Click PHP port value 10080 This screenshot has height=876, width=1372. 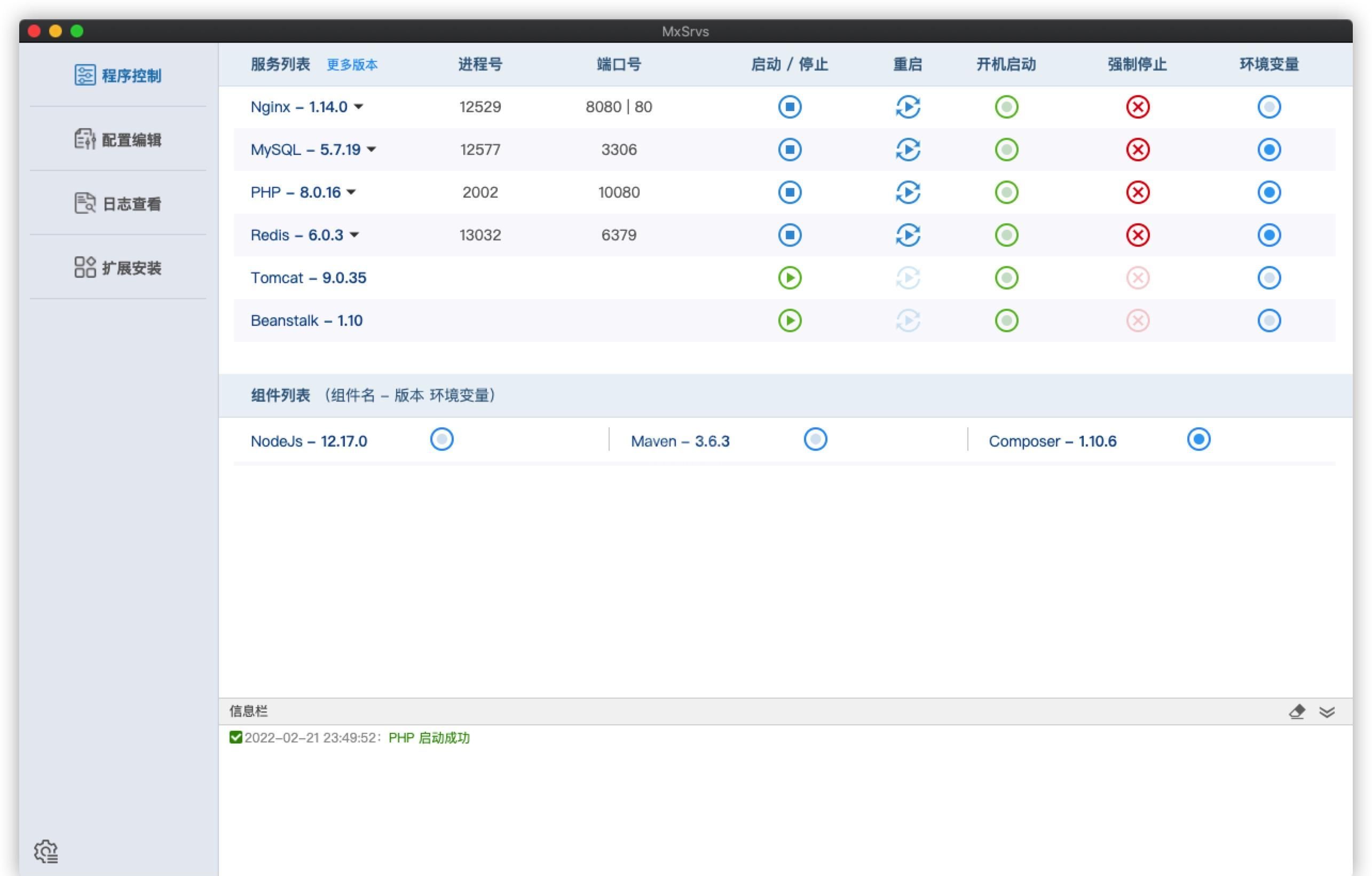click(x=619, y=192)
